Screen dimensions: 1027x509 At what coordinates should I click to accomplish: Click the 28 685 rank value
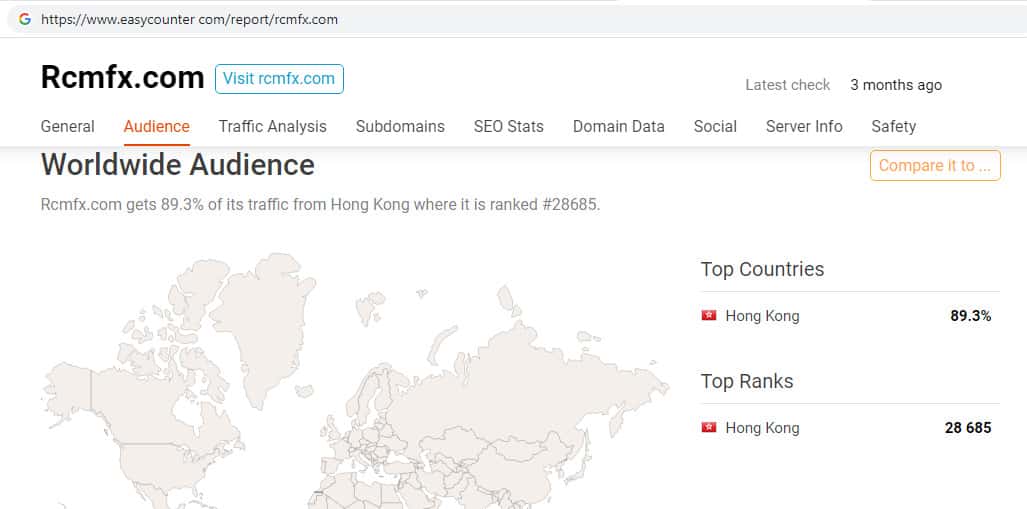(968, 428)
